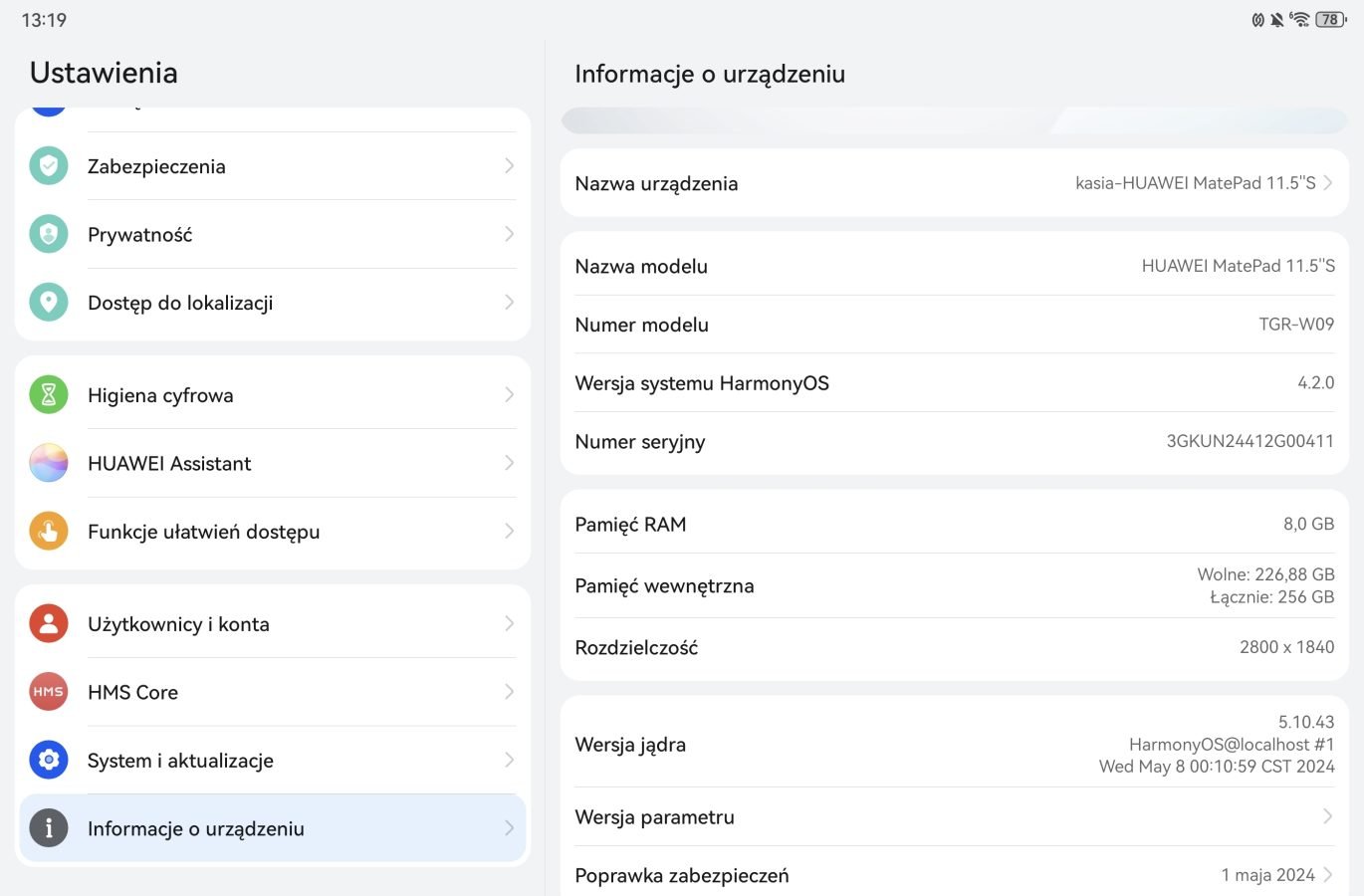Tap the Wersja systemu HarmonyOS row
Viewport: 1364px width, 896px height.
955,383
